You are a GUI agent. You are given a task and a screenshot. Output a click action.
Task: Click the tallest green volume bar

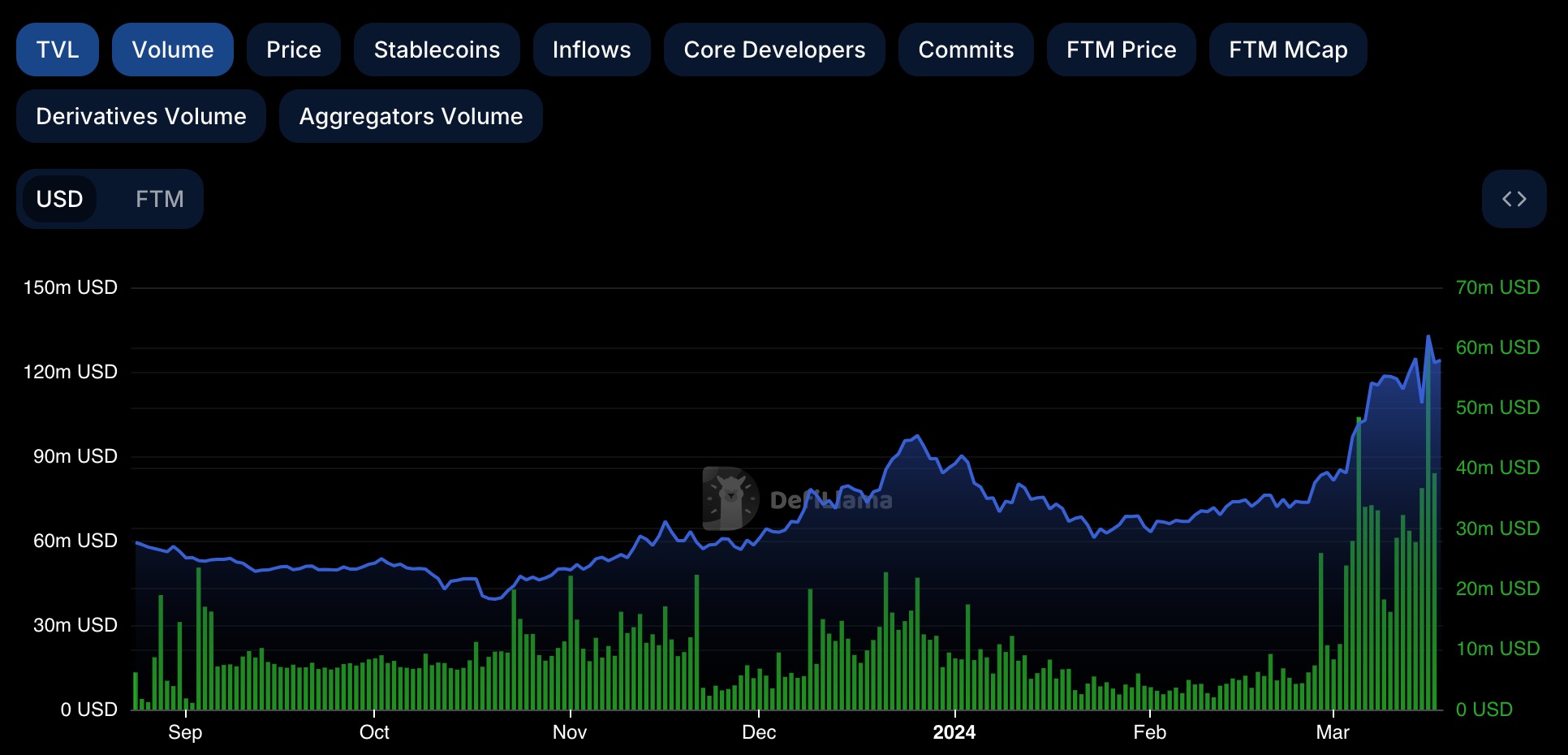pos(1428,528)
